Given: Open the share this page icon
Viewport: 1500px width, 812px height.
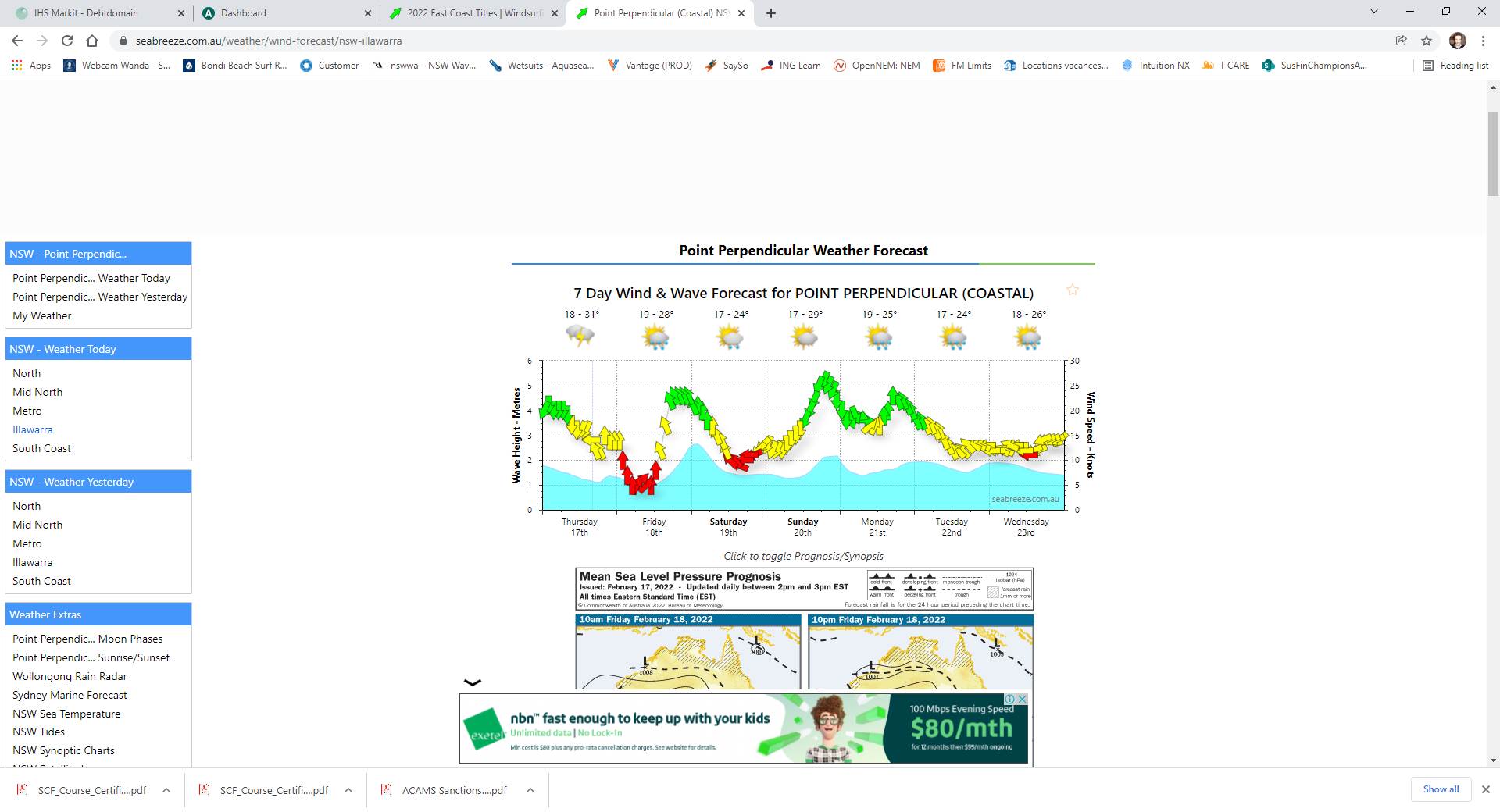Looking at the screenshot, I should (1402, 41).
